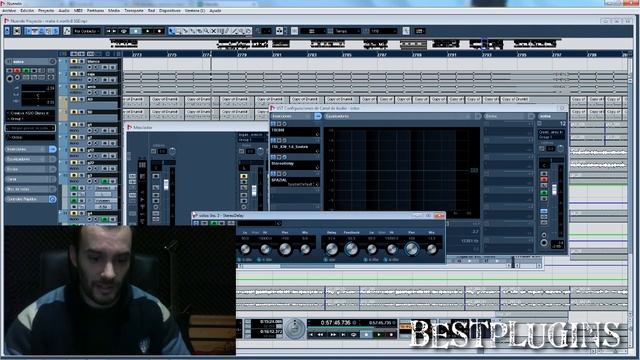Click the jog wheel on the transport panel
Screen dimensions: 640x360
pos(295,329)
